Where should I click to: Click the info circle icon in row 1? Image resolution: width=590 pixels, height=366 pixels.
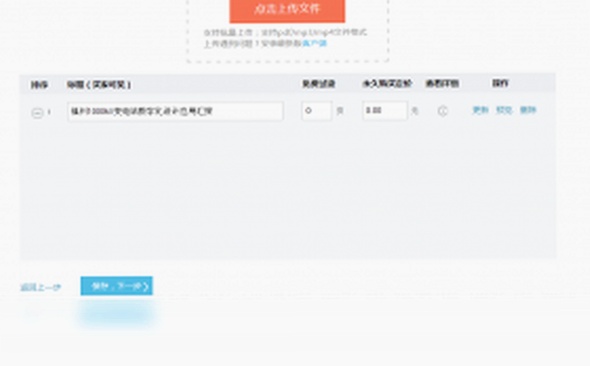coord(443,111)
